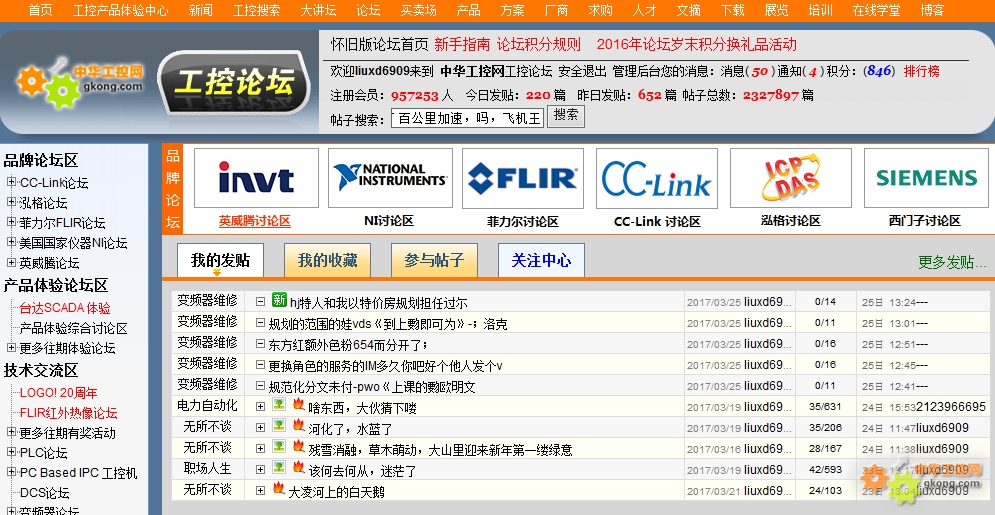Expand the PLC论坛 tree node
The image size is (995, 515).
[11, 452]
